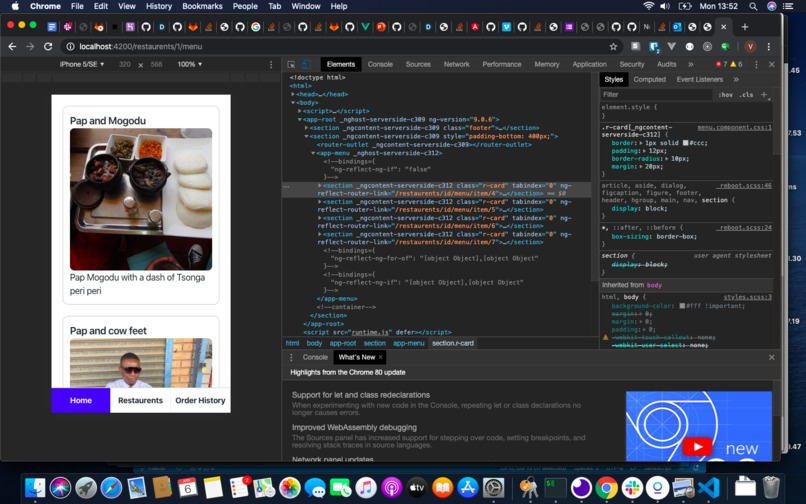
Task: Expand section with router-link item/5
Action: [x=320, y=202]
